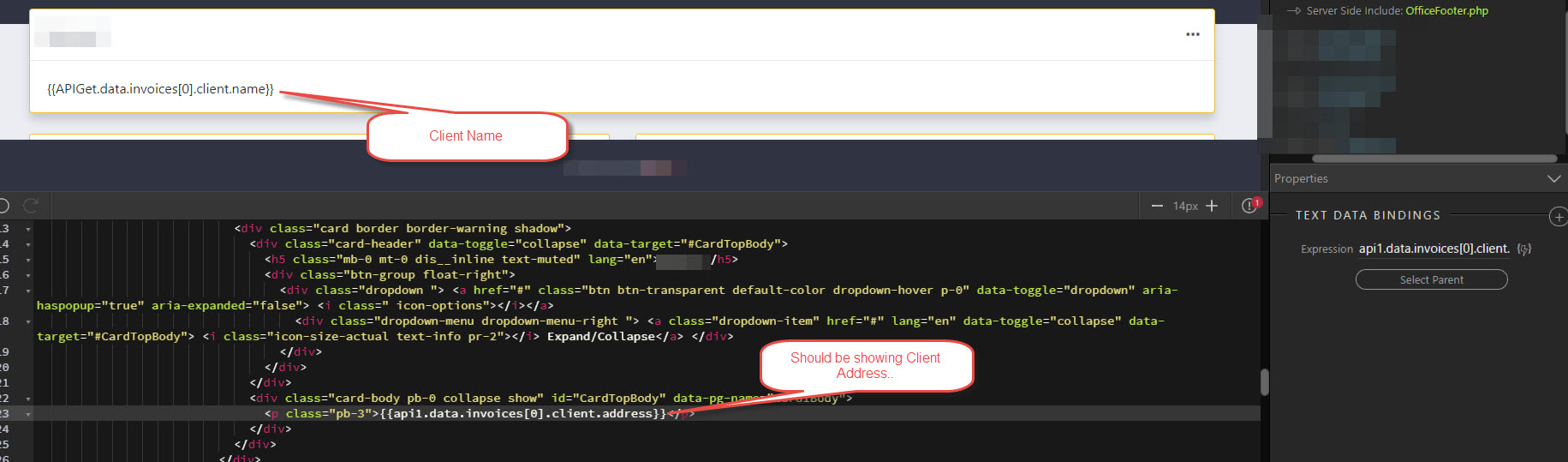1568x462 pixels.
Task: Fold the btn-group div at line 16
Action: [x=28, y=275]
